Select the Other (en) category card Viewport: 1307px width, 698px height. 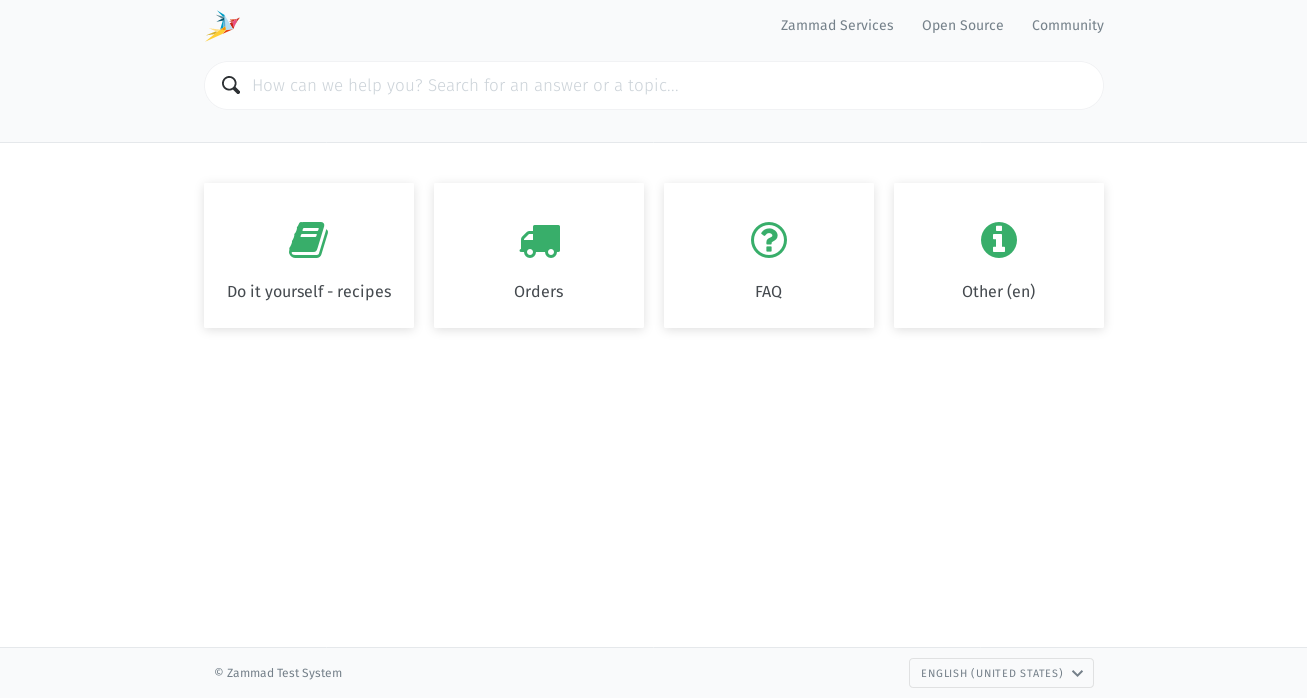coord(998,255)
